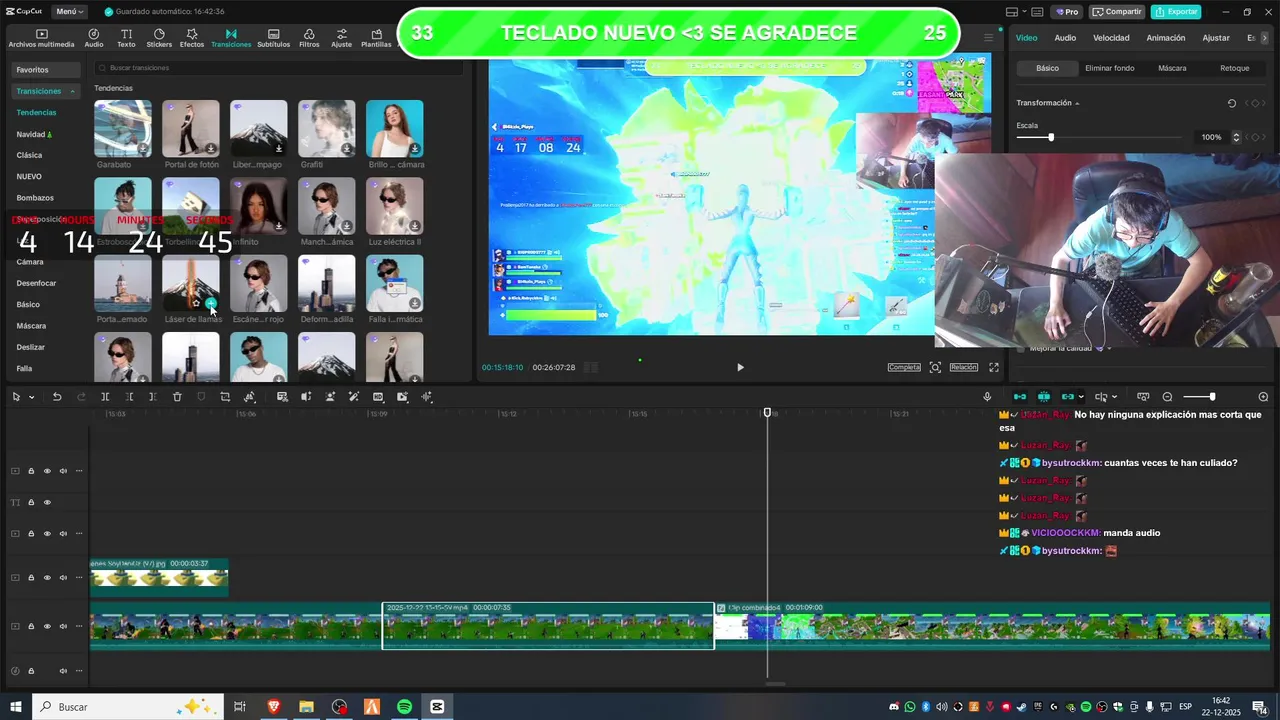This screenshot has height=720, width=1280.
Task: Zoom out the timeline with minus magnifier
Action: click(x=1167, y=397)
